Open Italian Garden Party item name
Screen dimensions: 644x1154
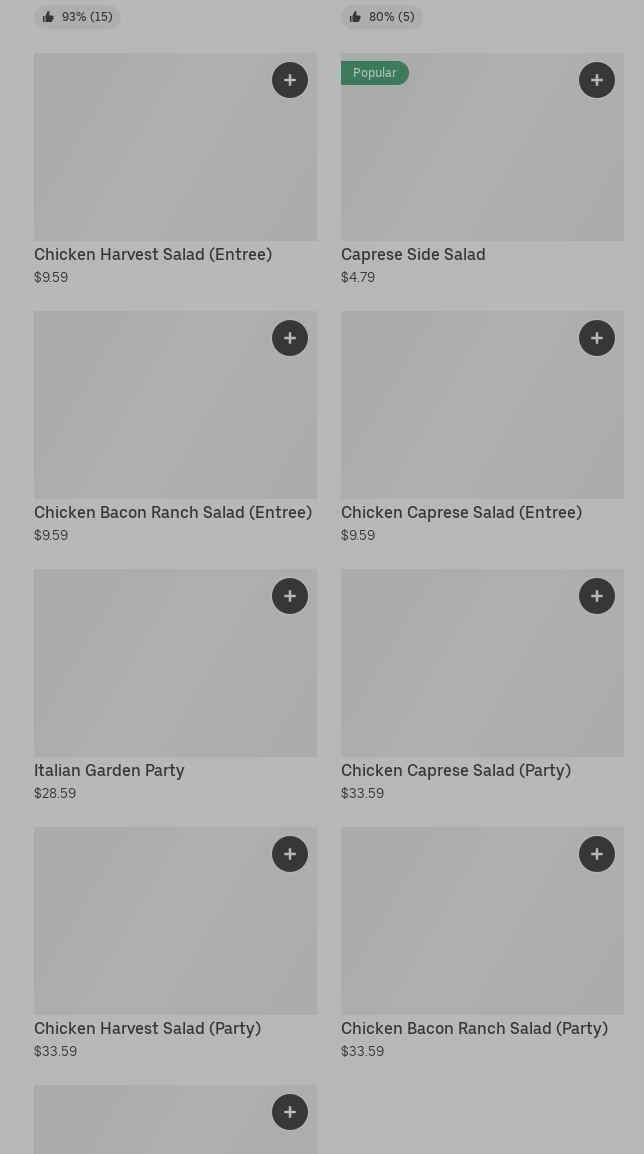click(109, 771)
